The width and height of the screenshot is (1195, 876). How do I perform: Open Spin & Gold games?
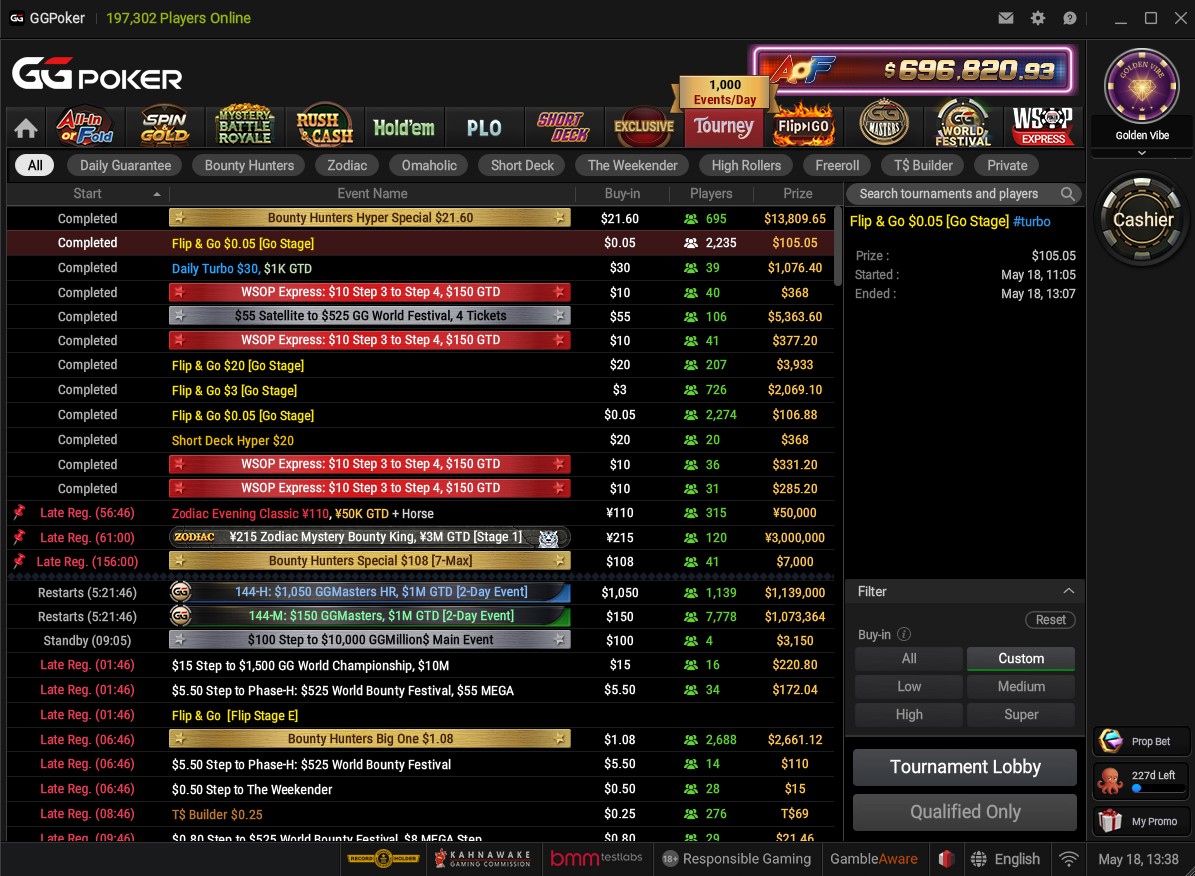click(x=164, y=126)
